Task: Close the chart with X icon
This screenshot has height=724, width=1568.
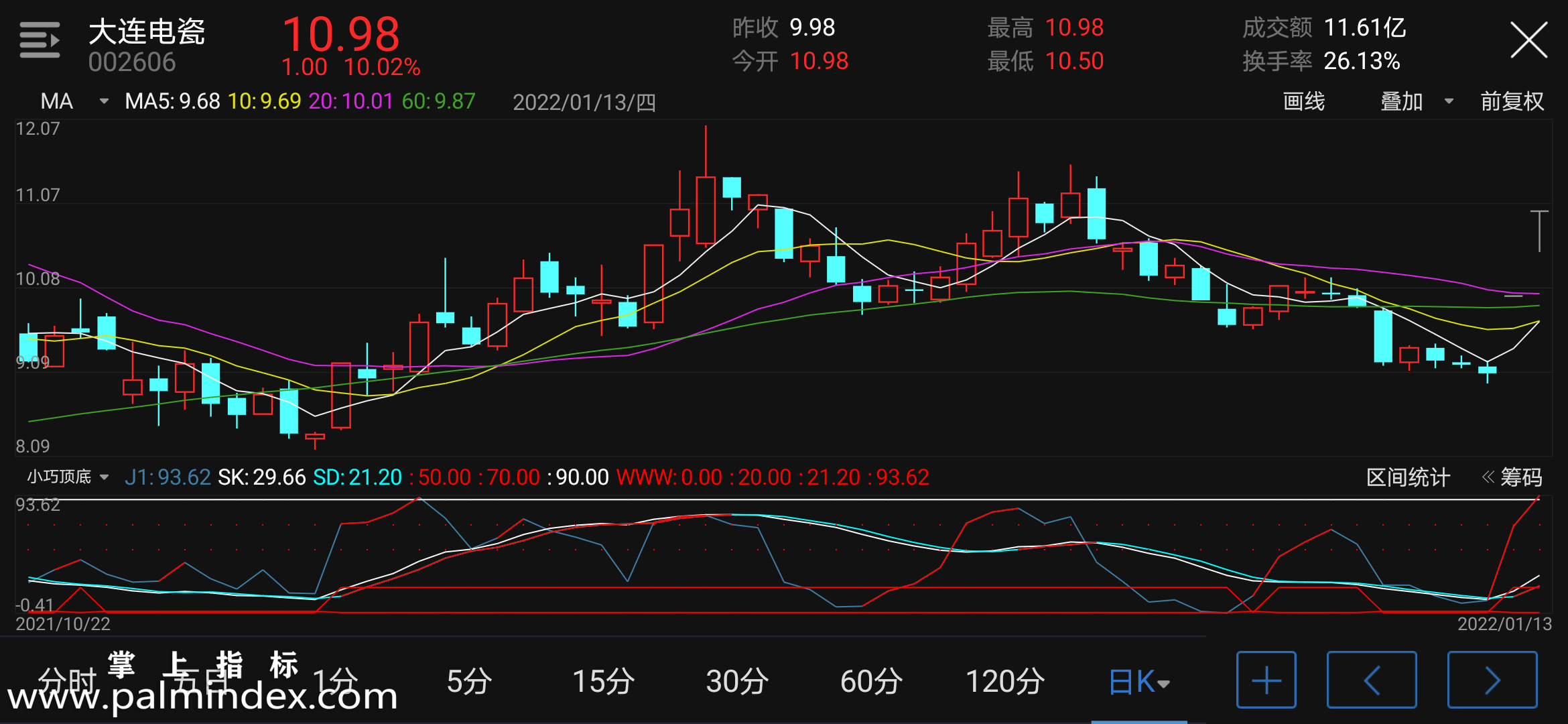Action: 1528,40
